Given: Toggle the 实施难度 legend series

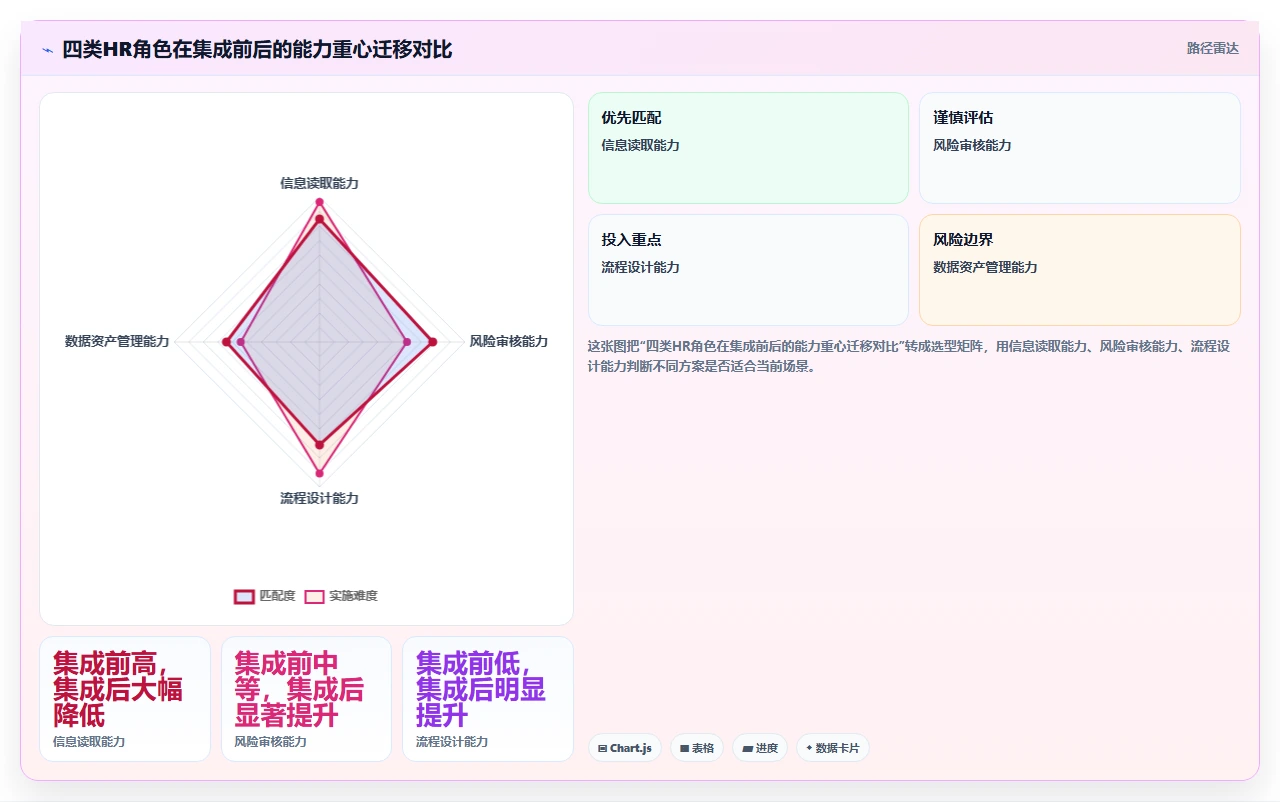Looking at the screenshot, I should 341,596.
